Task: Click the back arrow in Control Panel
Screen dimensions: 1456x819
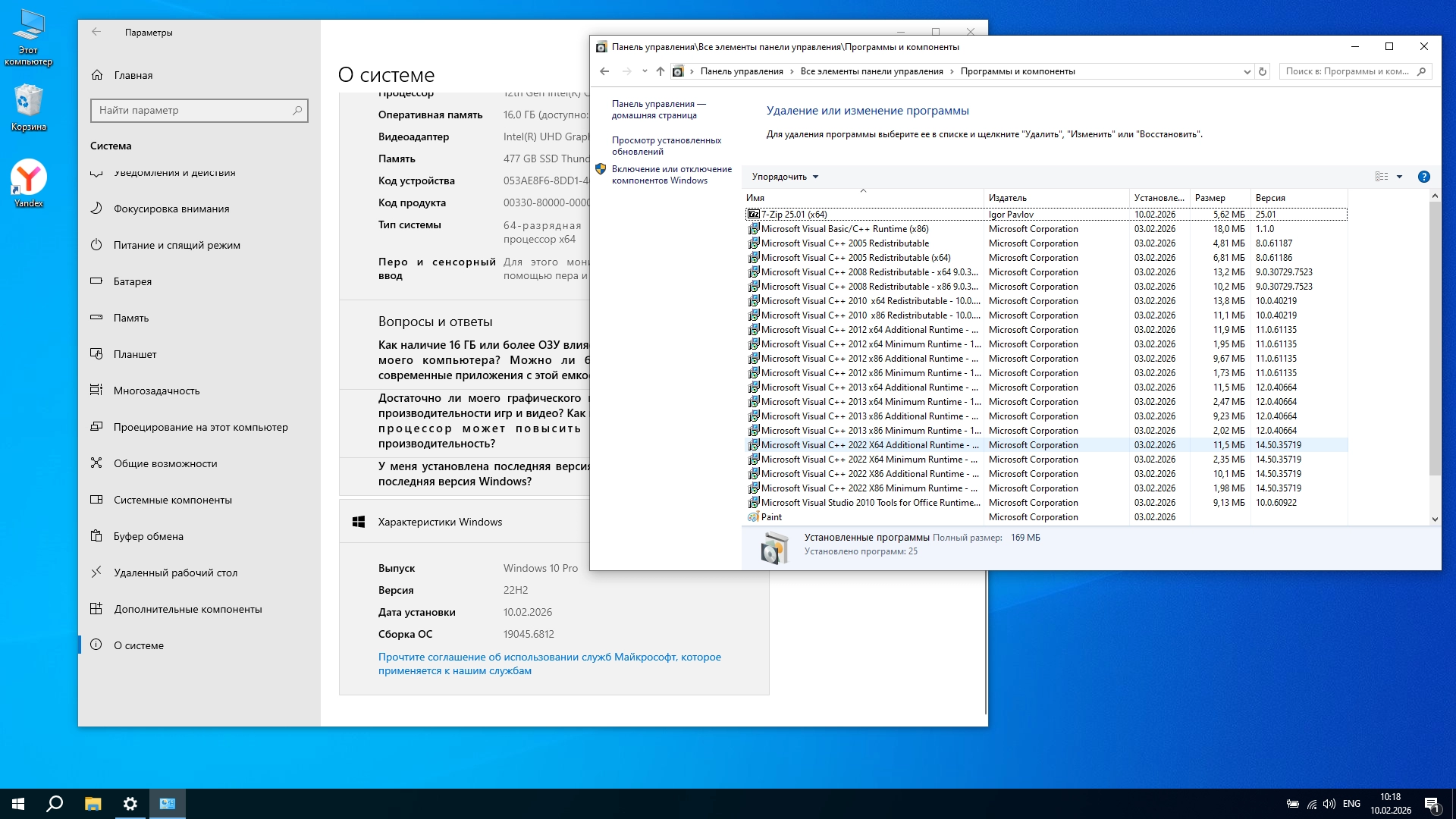Action: pyautogui.click(x=604, y=71)
